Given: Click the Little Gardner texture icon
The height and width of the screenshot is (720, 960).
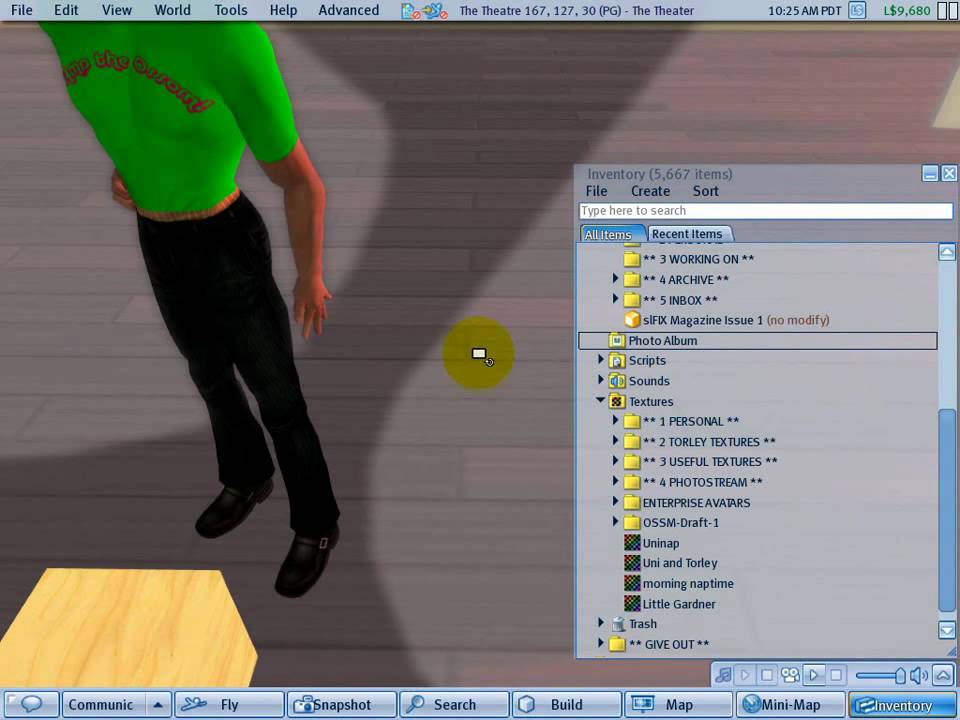Looking at the screenshot, I should [x=632, y=603].
